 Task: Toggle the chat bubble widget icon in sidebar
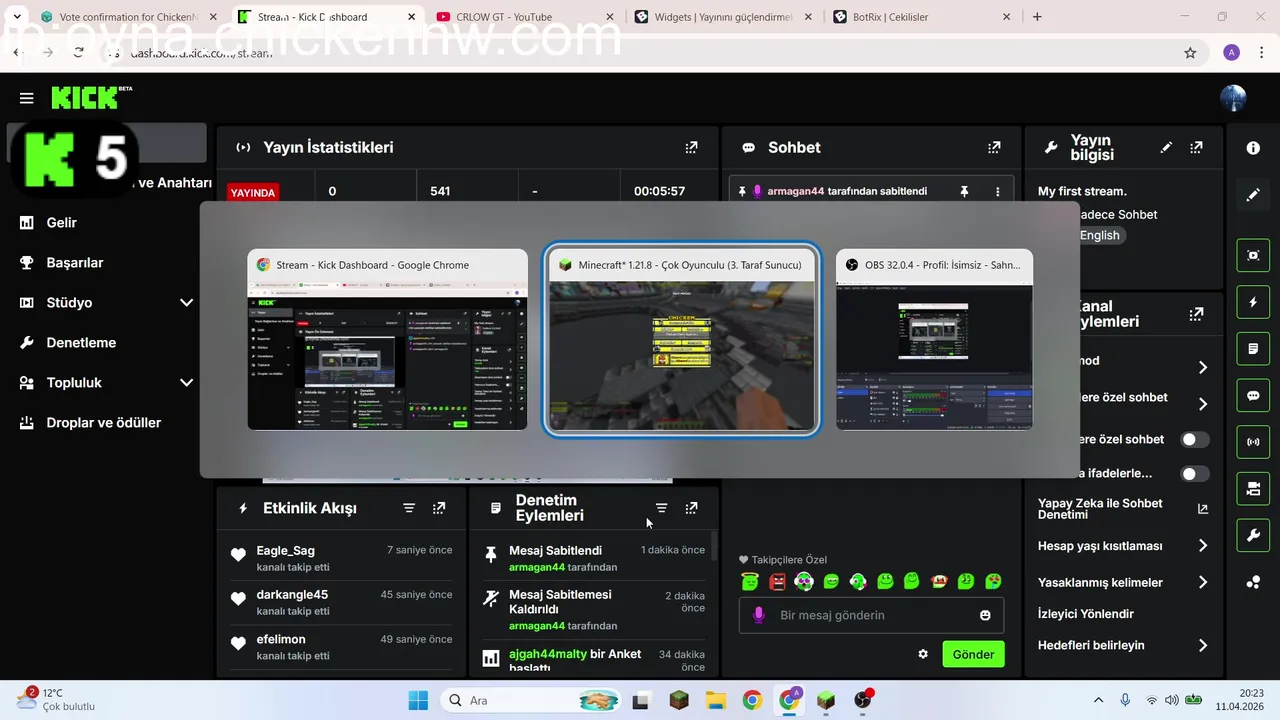tap(1253, 395)
